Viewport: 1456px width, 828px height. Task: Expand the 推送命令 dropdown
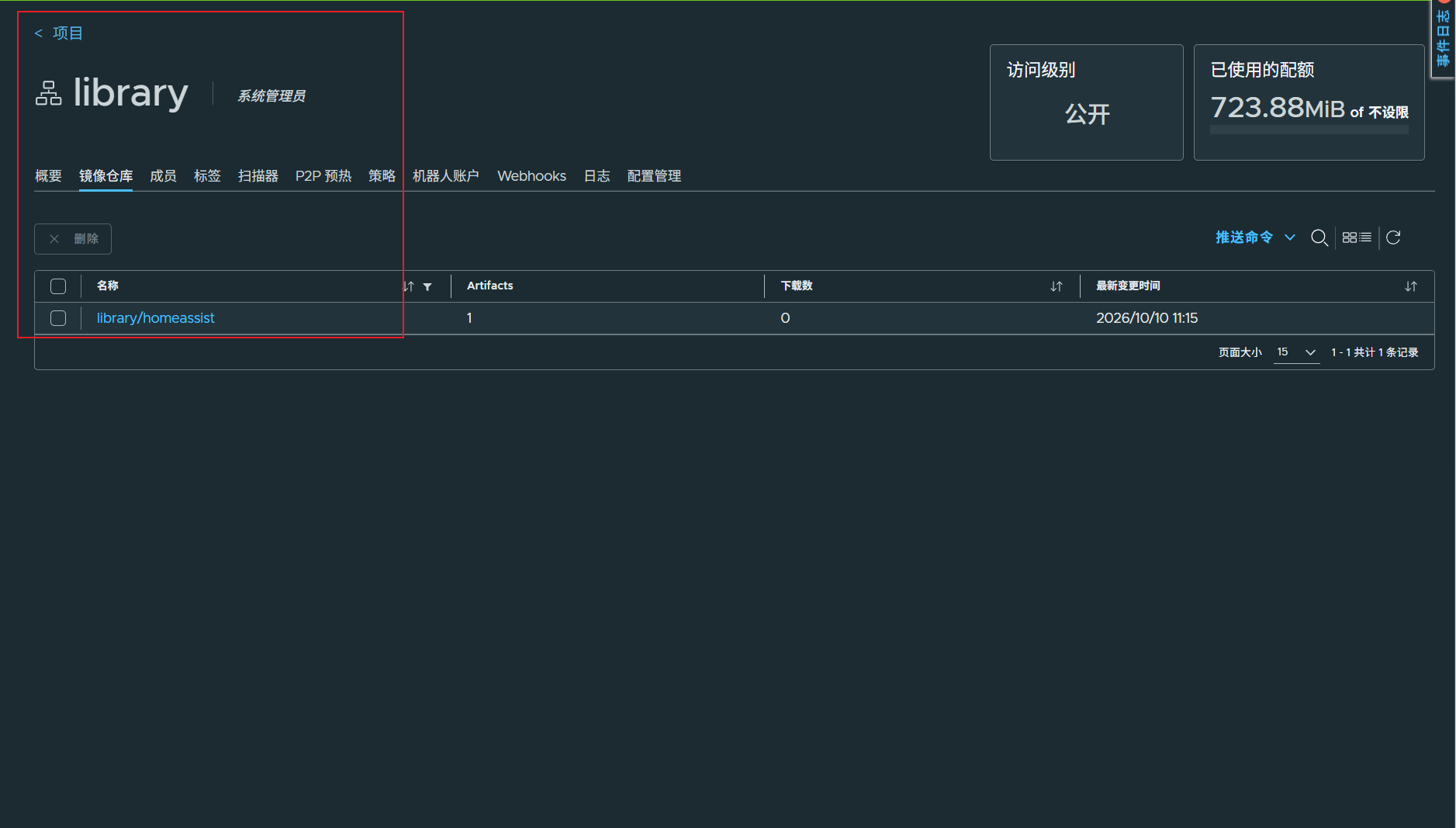click(1255, 237)
